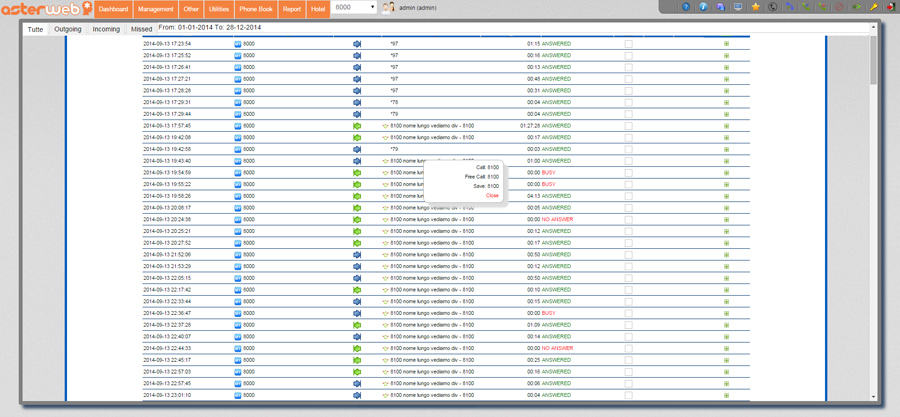Click blue outgoing arrow icon of 22:36:47 call
The image size is (900, 417).
point(356,313)
